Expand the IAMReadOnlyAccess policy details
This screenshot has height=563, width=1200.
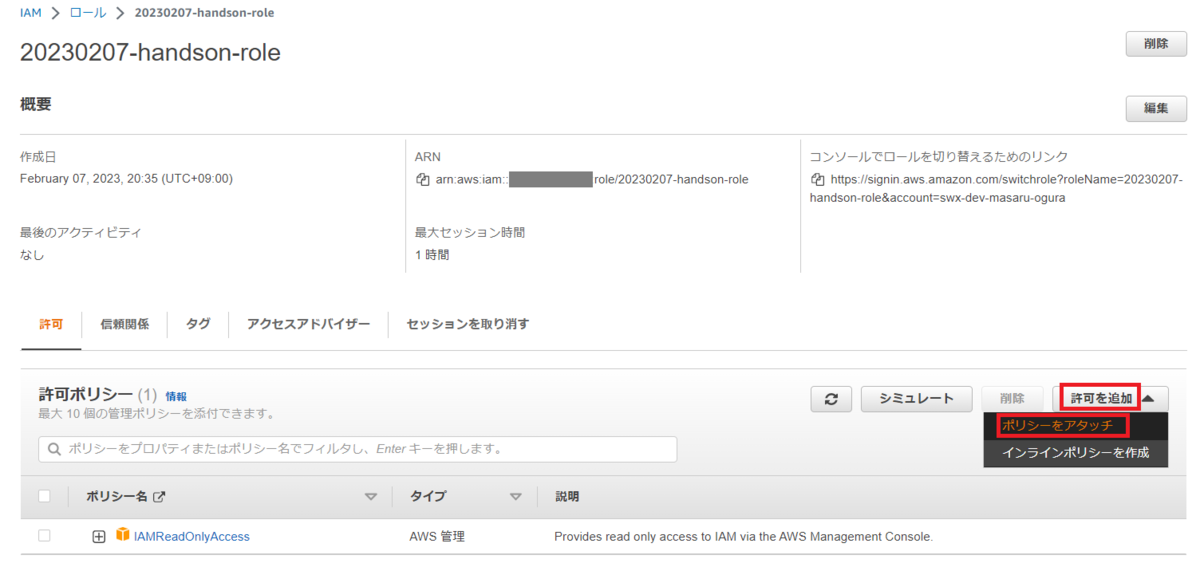tap(99, 537)
